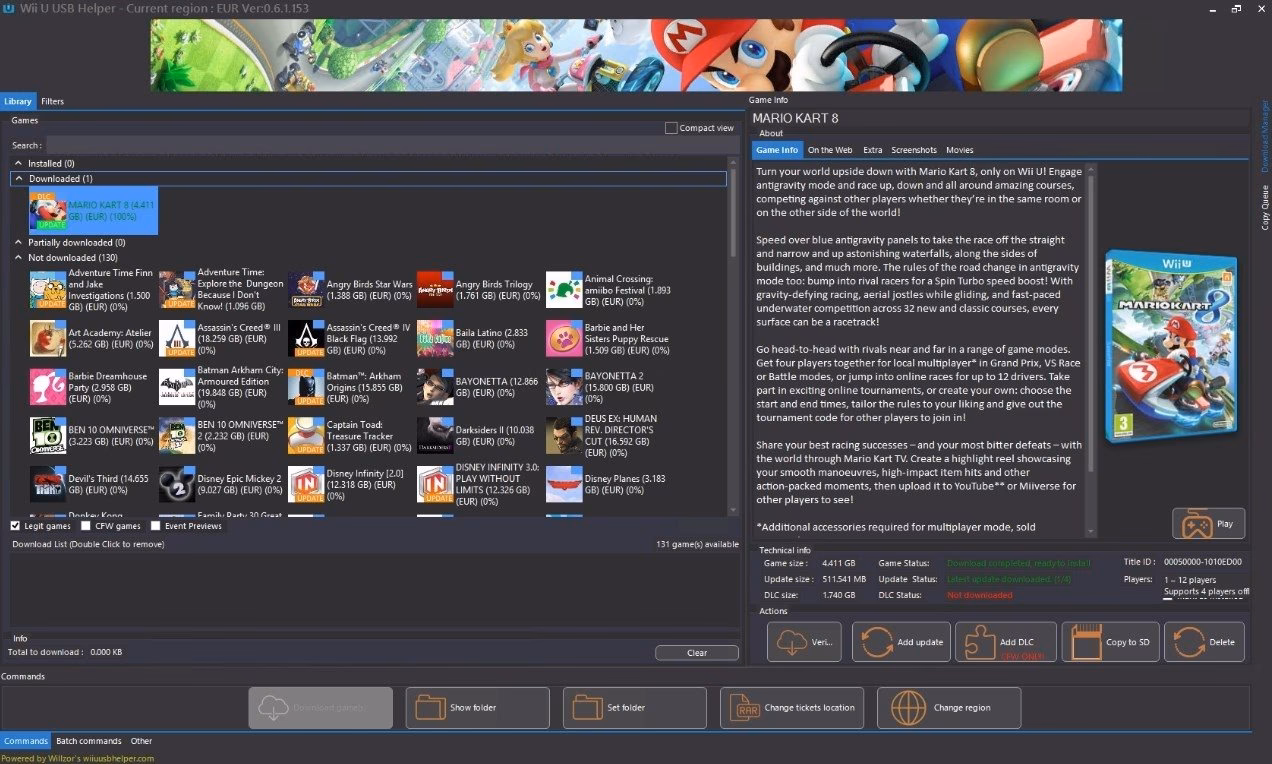Screen dimensions: 1272x764
Task: Select the Assassin's Creed III icon
Action: pyautogui.click(x=177, y=339)
